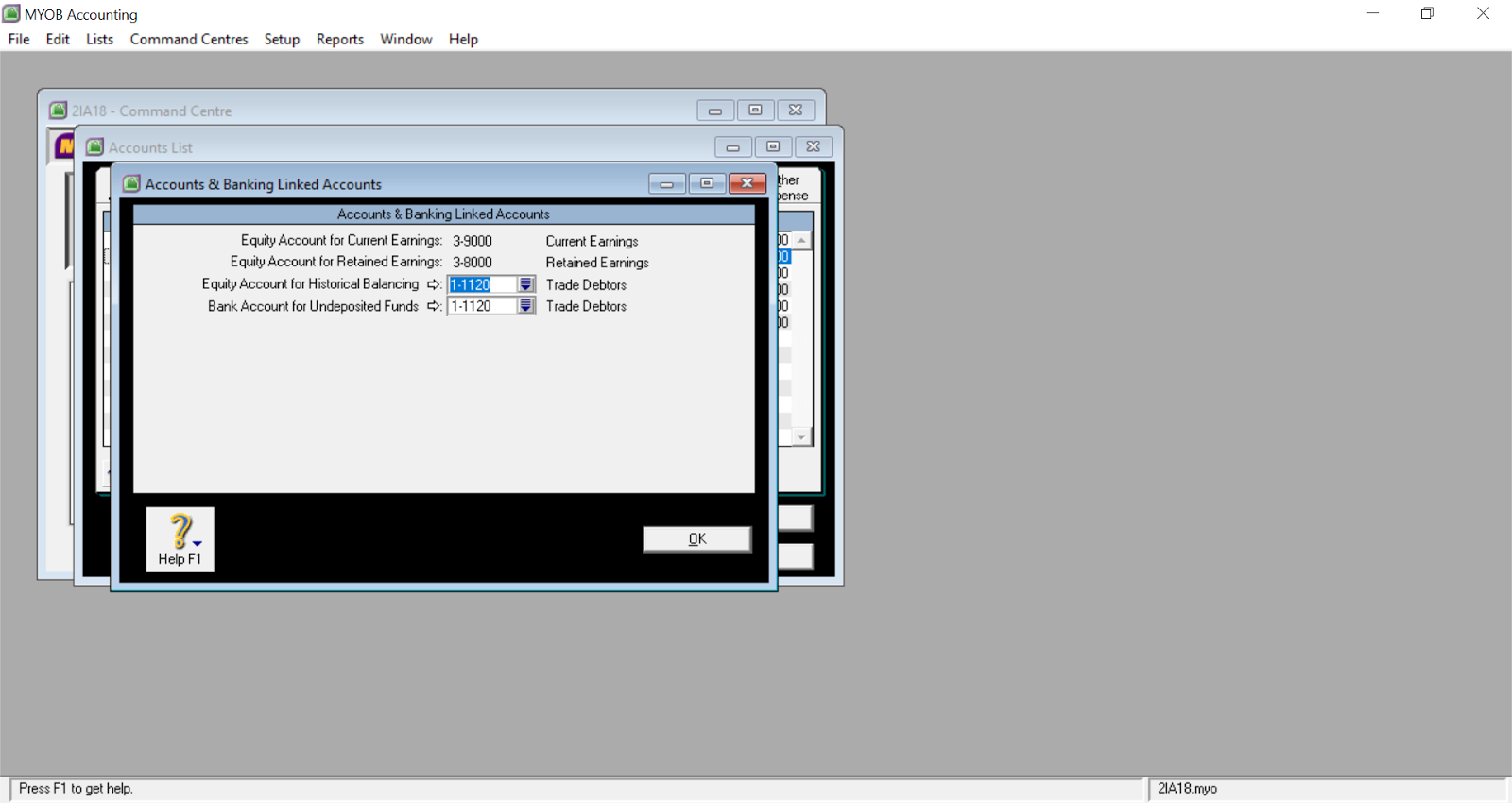Click the Equity Account for Retained Earnings label
This screenshot has width=1512, height=803.
pyautogui.click(x=336, y=262)
